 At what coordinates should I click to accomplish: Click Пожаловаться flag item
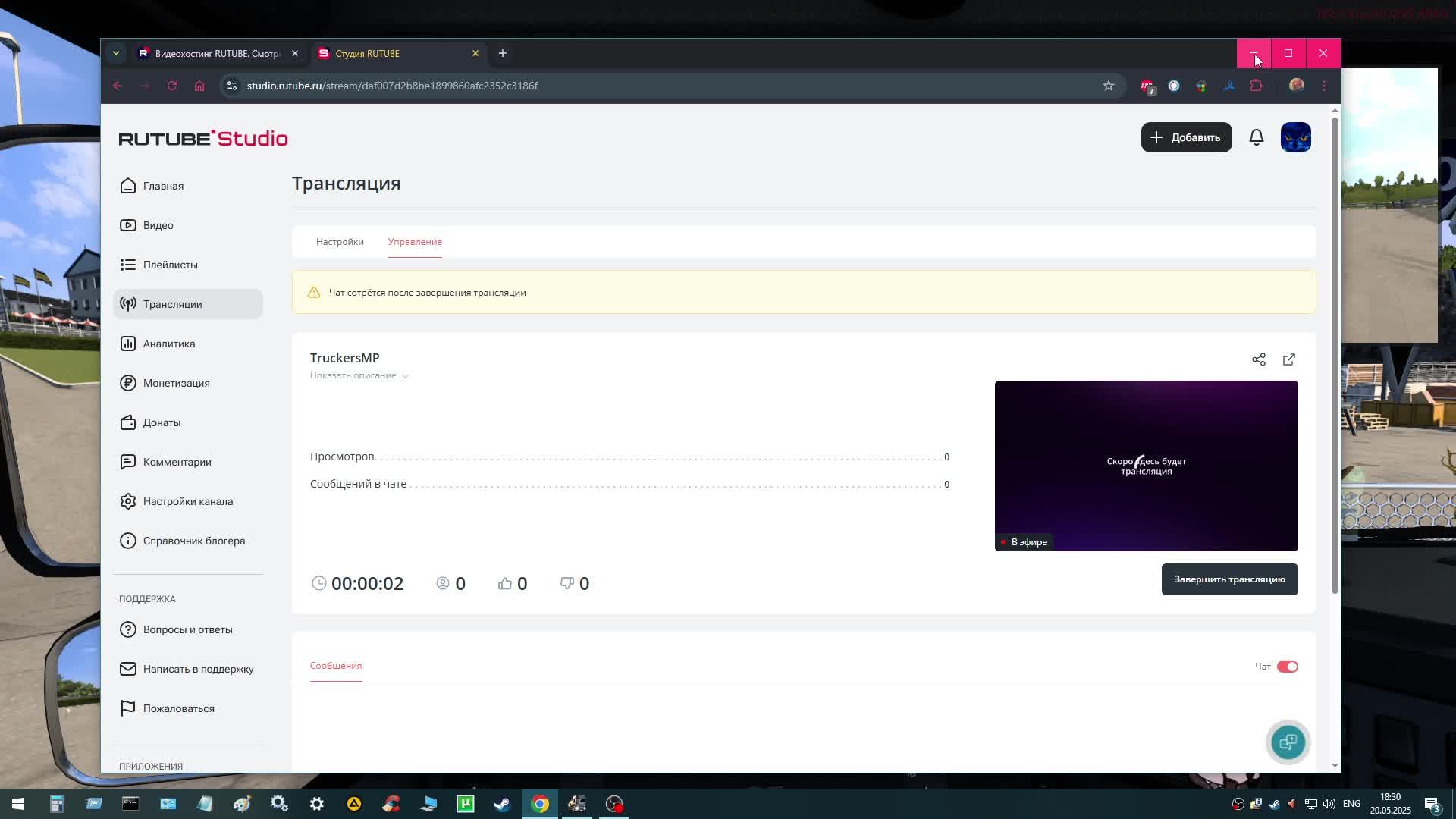pos(187,708)
